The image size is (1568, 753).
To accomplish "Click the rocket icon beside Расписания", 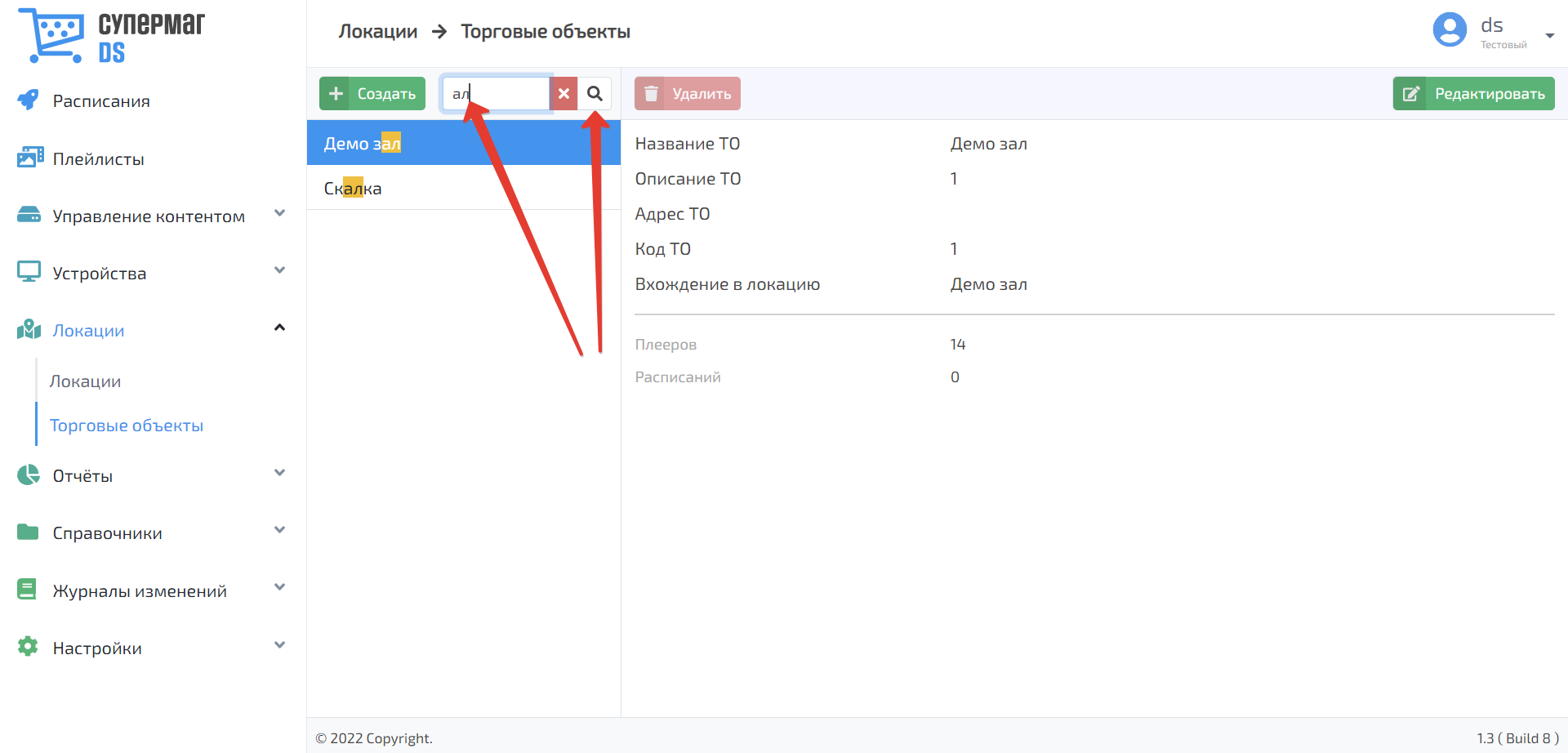I will [29, 100].
